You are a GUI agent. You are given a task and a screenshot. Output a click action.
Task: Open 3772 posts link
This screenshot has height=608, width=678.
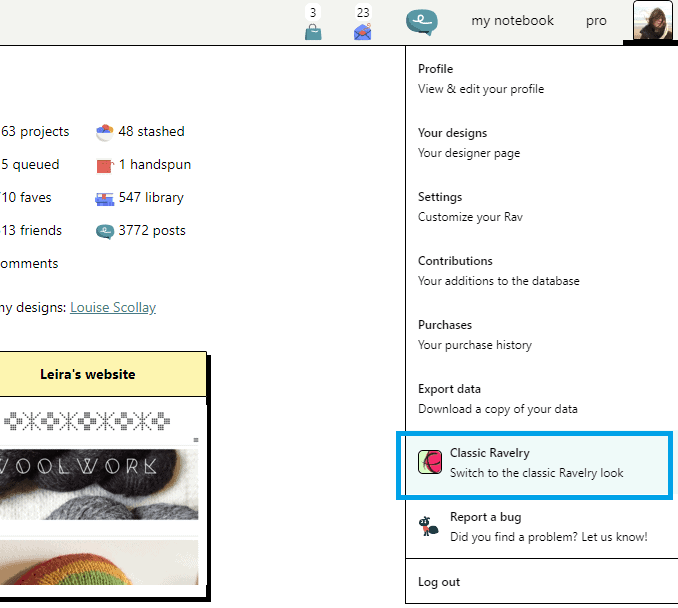[x=152, y=230]
